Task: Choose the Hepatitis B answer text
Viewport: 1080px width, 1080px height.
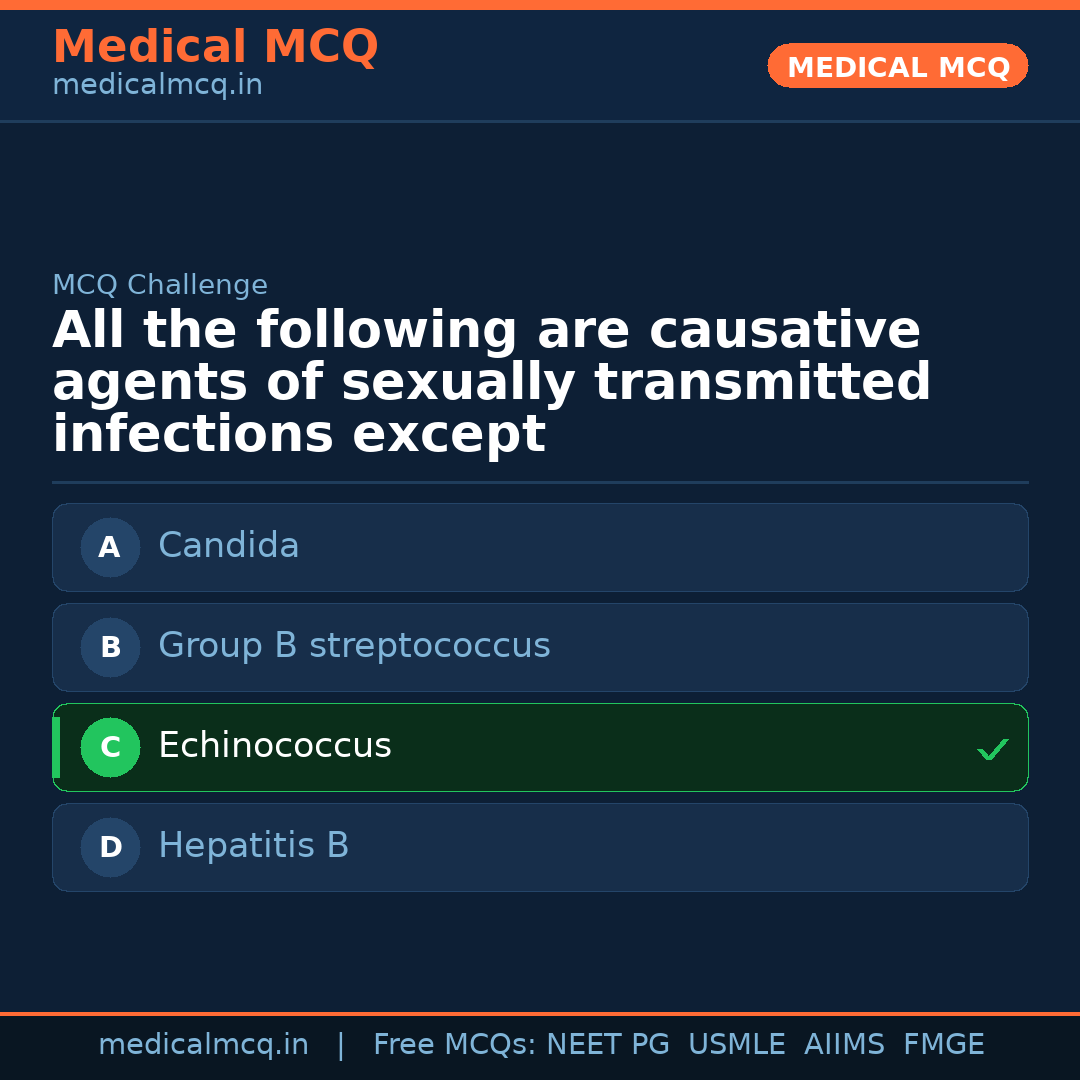Action: (x=254, y=846)
